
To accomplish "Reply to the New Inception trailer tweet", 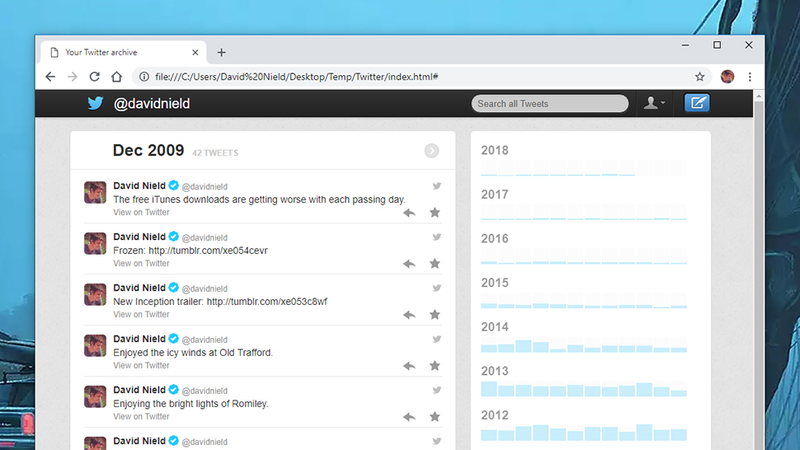I will [x=409, y=315].
